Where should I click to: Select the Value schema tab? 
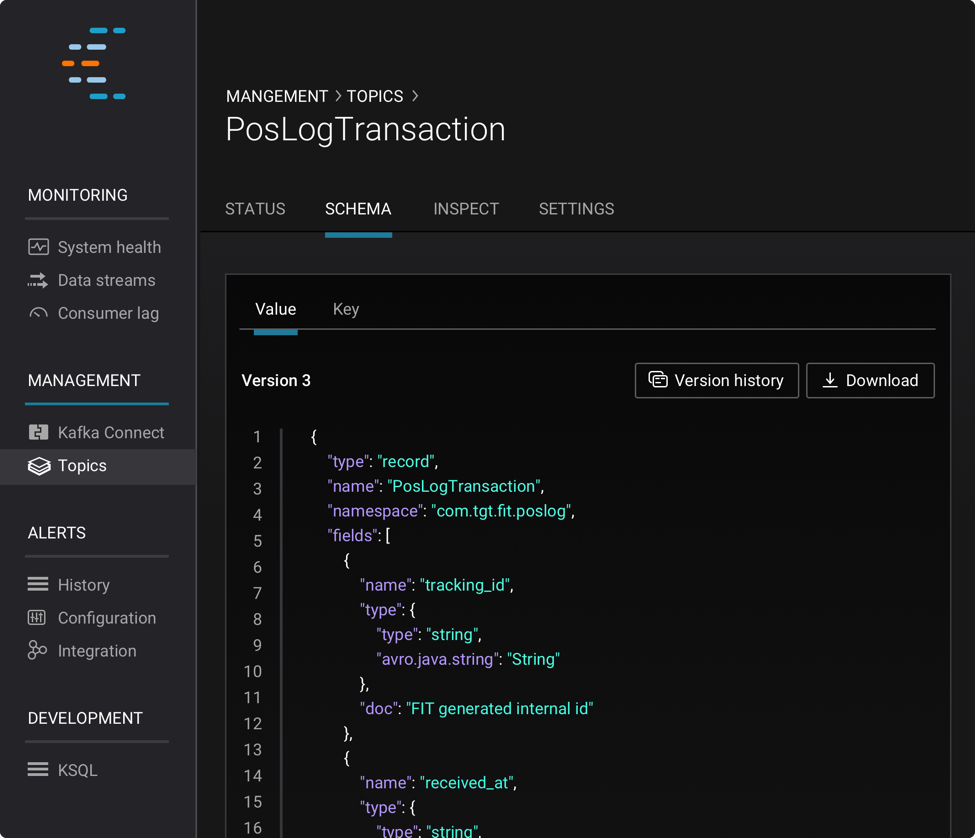tap(275, 309)
